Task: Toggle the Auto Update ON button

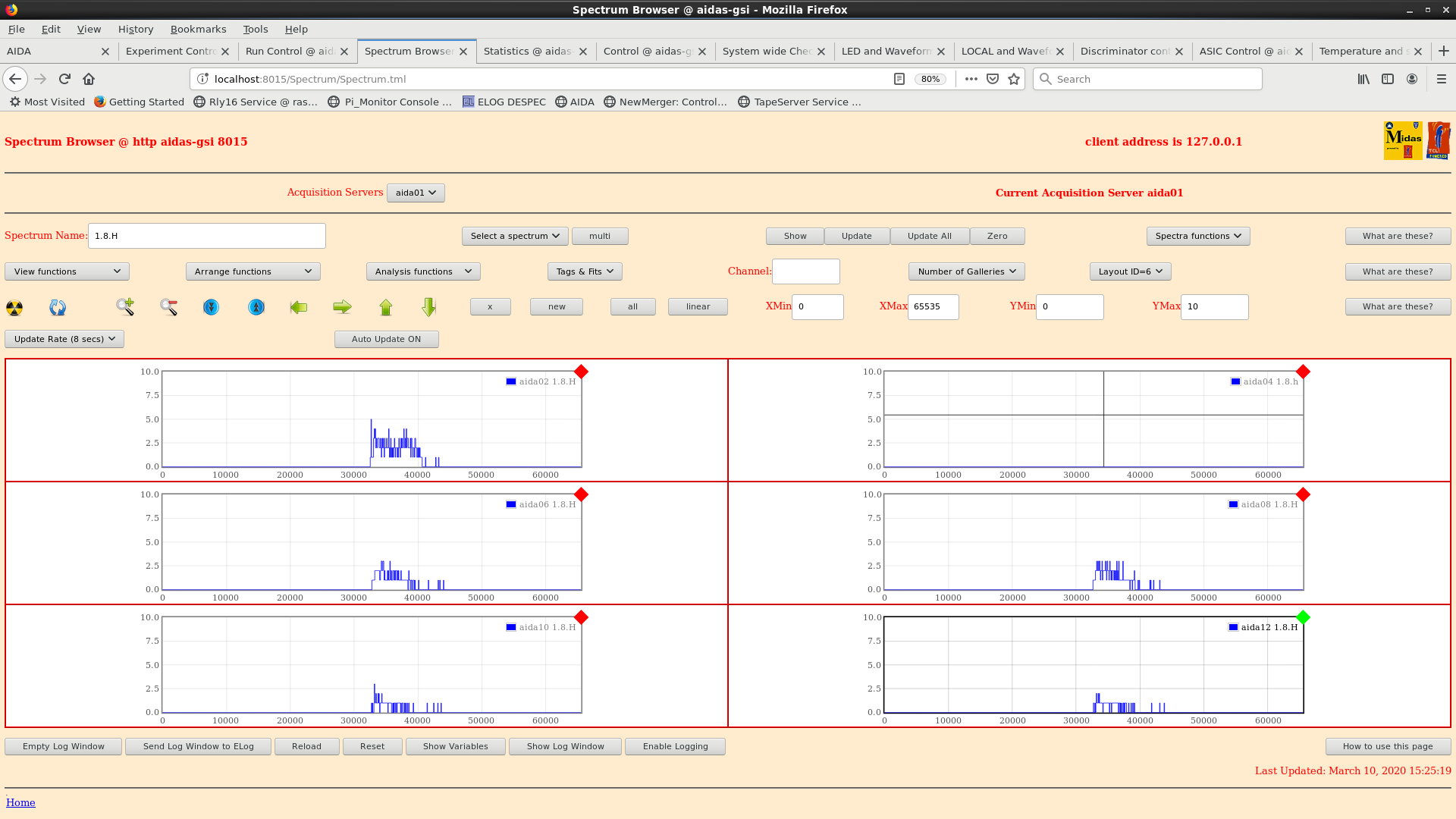Action: point(386,339)
